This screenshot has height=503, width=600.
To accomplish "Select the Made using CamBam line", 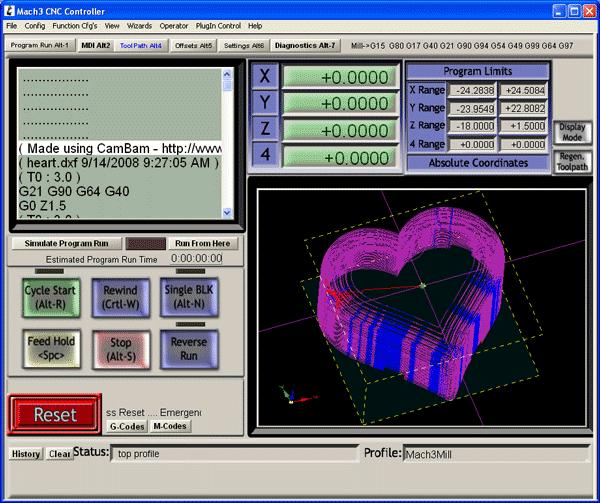I will pos(120,148).
